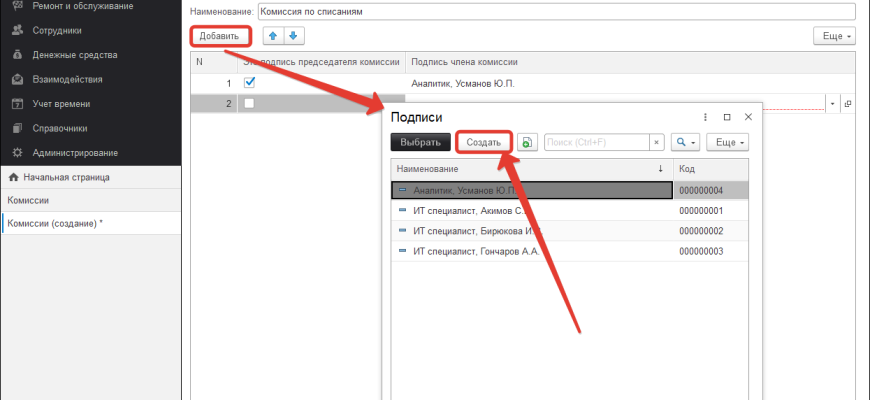Open the dropdown arrow of row 2 signature field
This screenshot has width=870, height=400.
coord(832,103)
